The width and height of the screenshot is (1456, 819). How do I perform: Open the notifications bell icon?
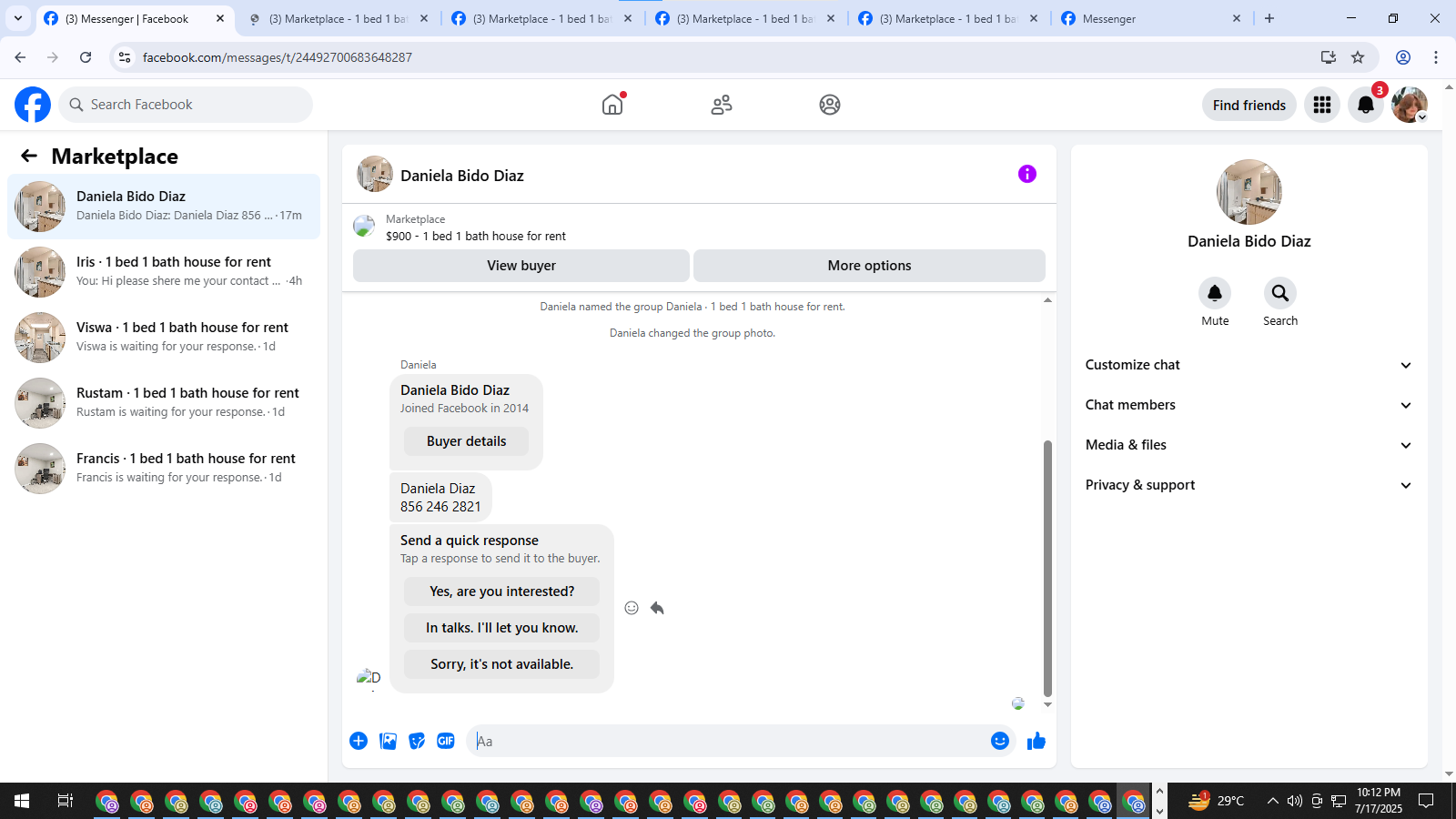click(1366, 105)
